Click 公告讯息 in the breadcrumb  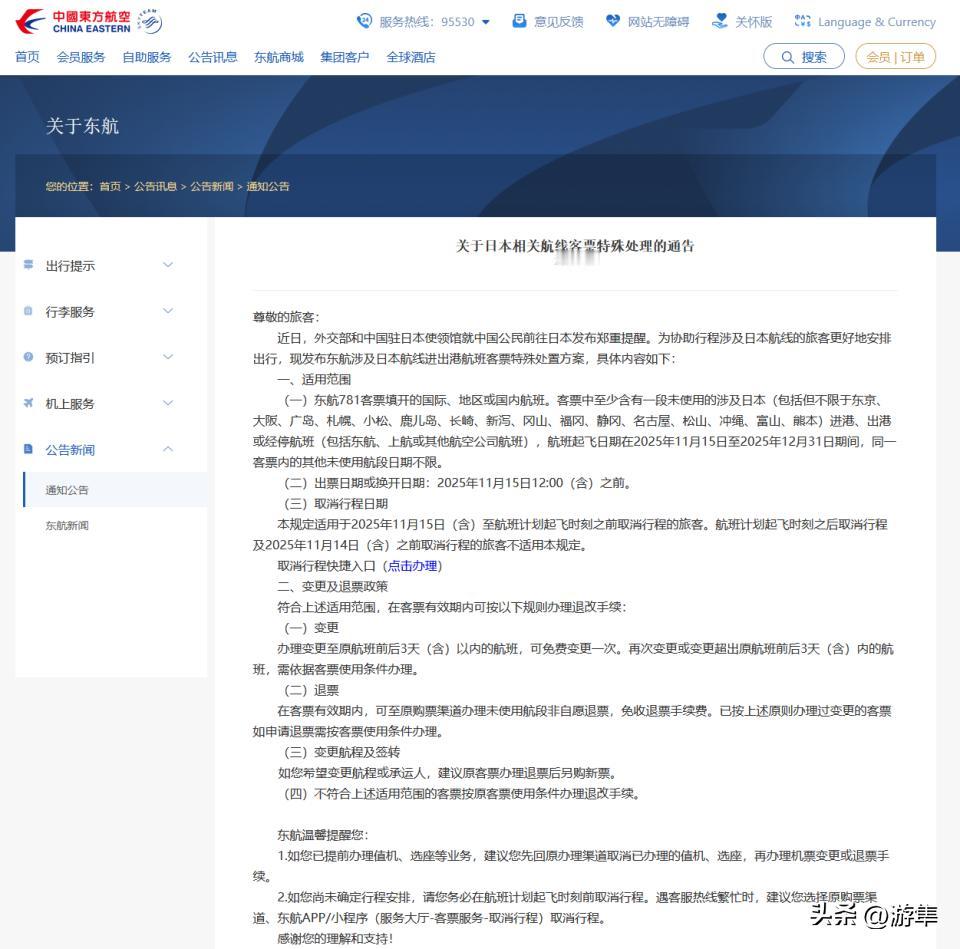tap(156, 186)
